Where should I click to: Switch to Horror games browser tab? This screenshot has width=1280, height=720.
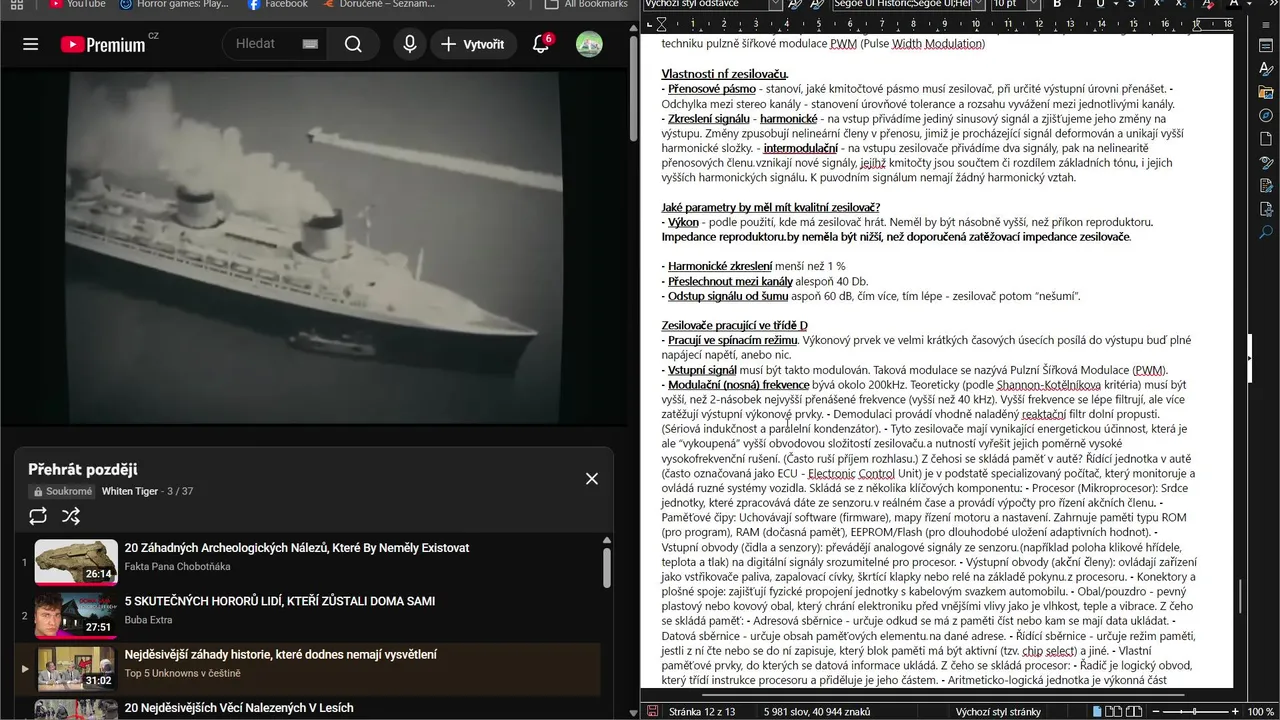[x=174, y=4]
